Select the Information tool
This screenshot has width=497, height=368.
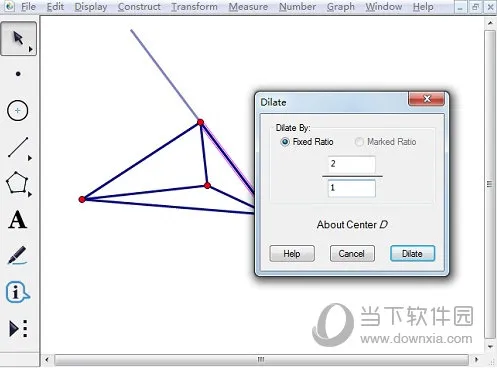pos(17,292)
